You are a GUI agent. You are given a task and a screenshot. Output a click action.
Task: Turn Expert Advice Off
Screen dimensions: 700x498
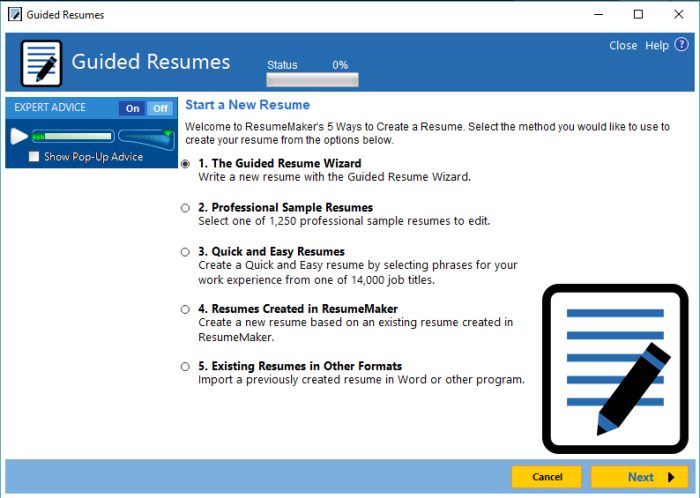pos(160,108)
